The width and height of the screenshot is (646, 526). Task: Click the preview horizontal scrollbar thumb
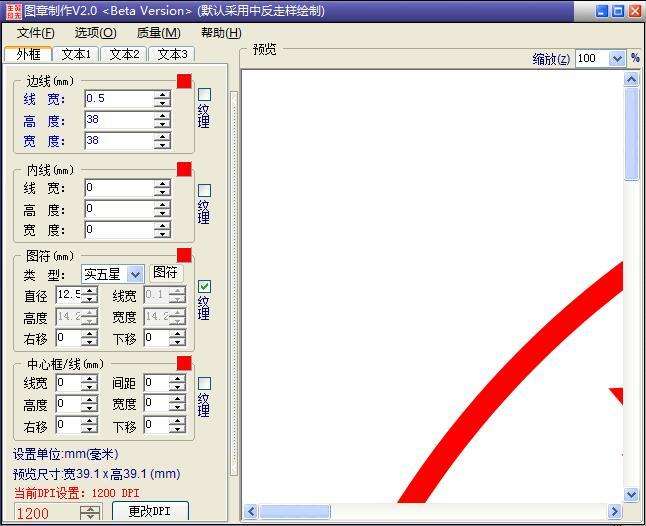[295, 511]
